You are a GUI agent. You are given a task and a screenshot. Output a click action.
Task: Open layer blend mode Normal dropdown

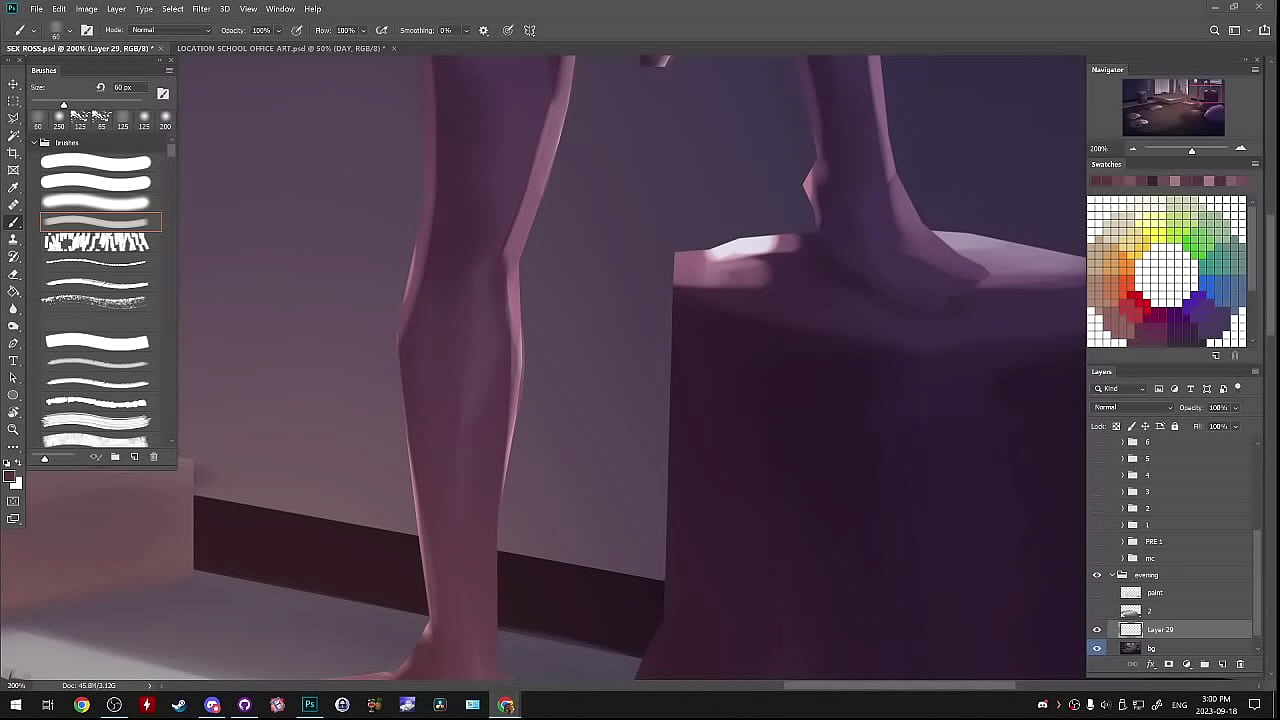tap(1133, 407)
